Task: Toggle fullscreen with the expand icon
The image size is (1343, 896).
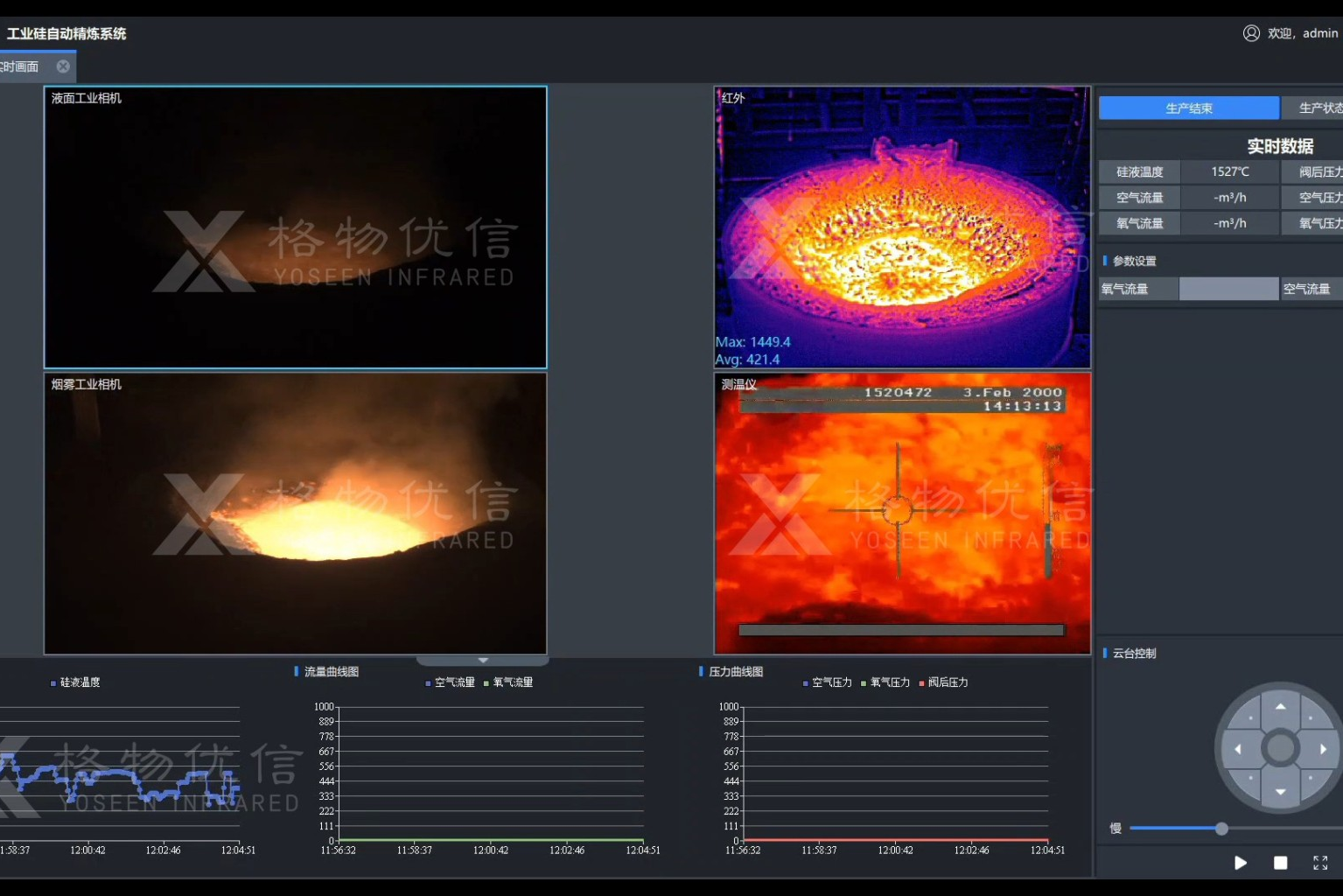Action: [1320, 863]
